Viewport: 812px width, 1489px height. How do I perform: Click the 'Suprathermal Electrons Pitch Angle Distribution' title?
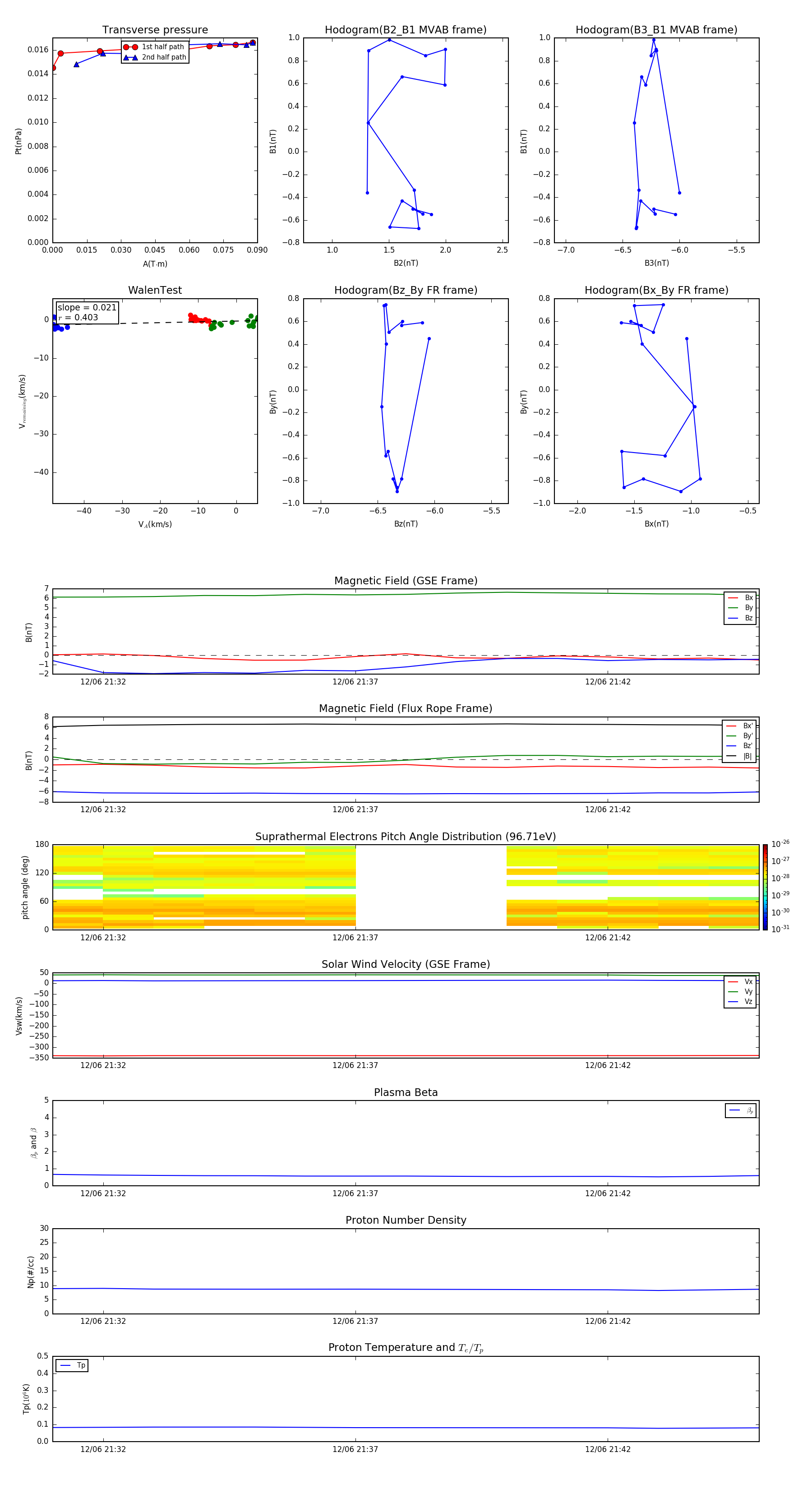(x=406, y=837)
